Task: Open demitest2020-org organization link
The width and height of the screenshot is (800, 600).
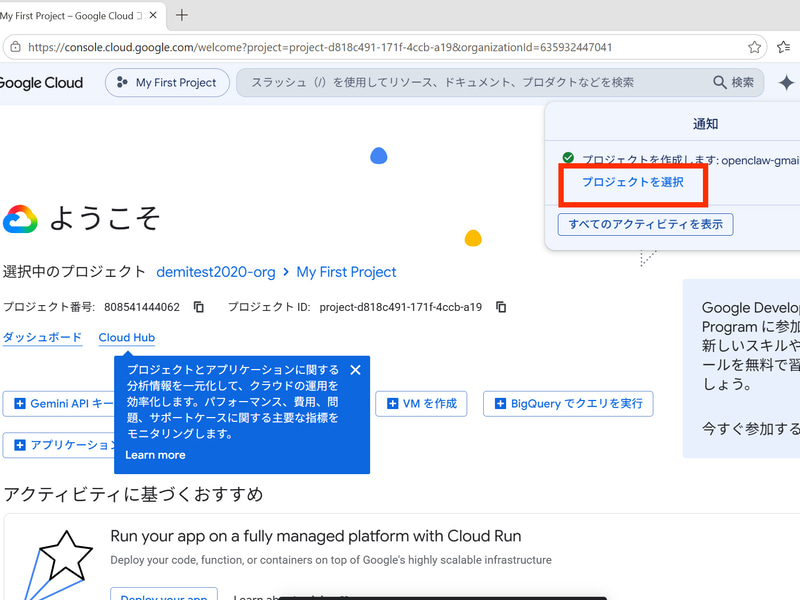Action: 216,272
